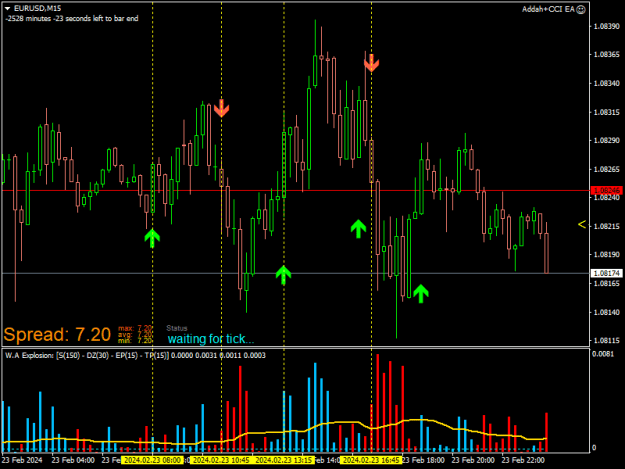Click the red 1.08246 price label
The image size is (625, 469).
click(607, 190)
